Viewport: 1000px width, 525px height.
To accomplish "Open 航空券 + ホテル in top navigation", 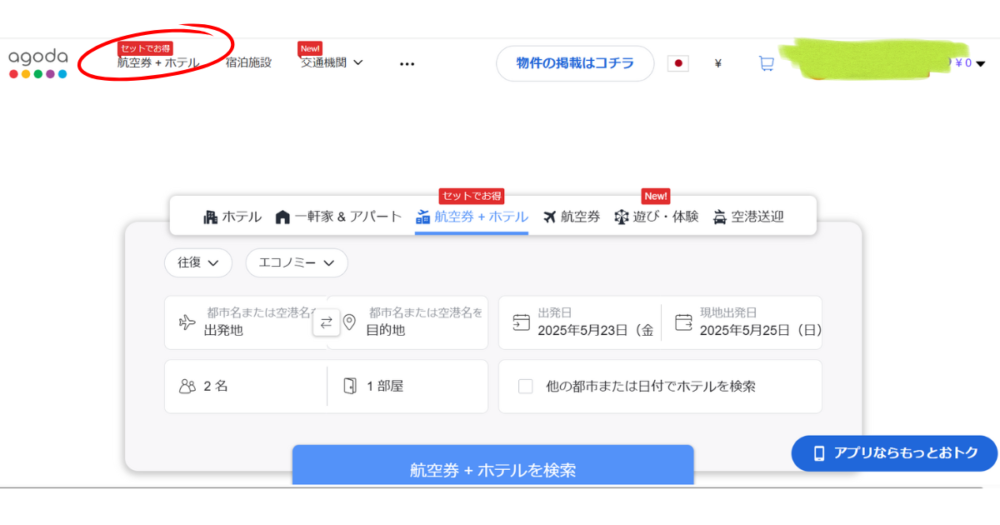I will click(158, 63).
